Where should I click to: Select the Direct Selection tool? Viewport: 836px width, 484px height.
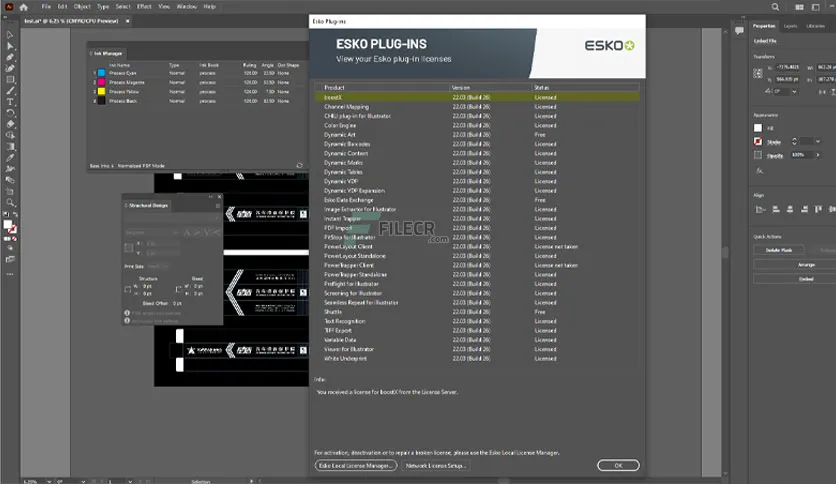click(10, 46)
